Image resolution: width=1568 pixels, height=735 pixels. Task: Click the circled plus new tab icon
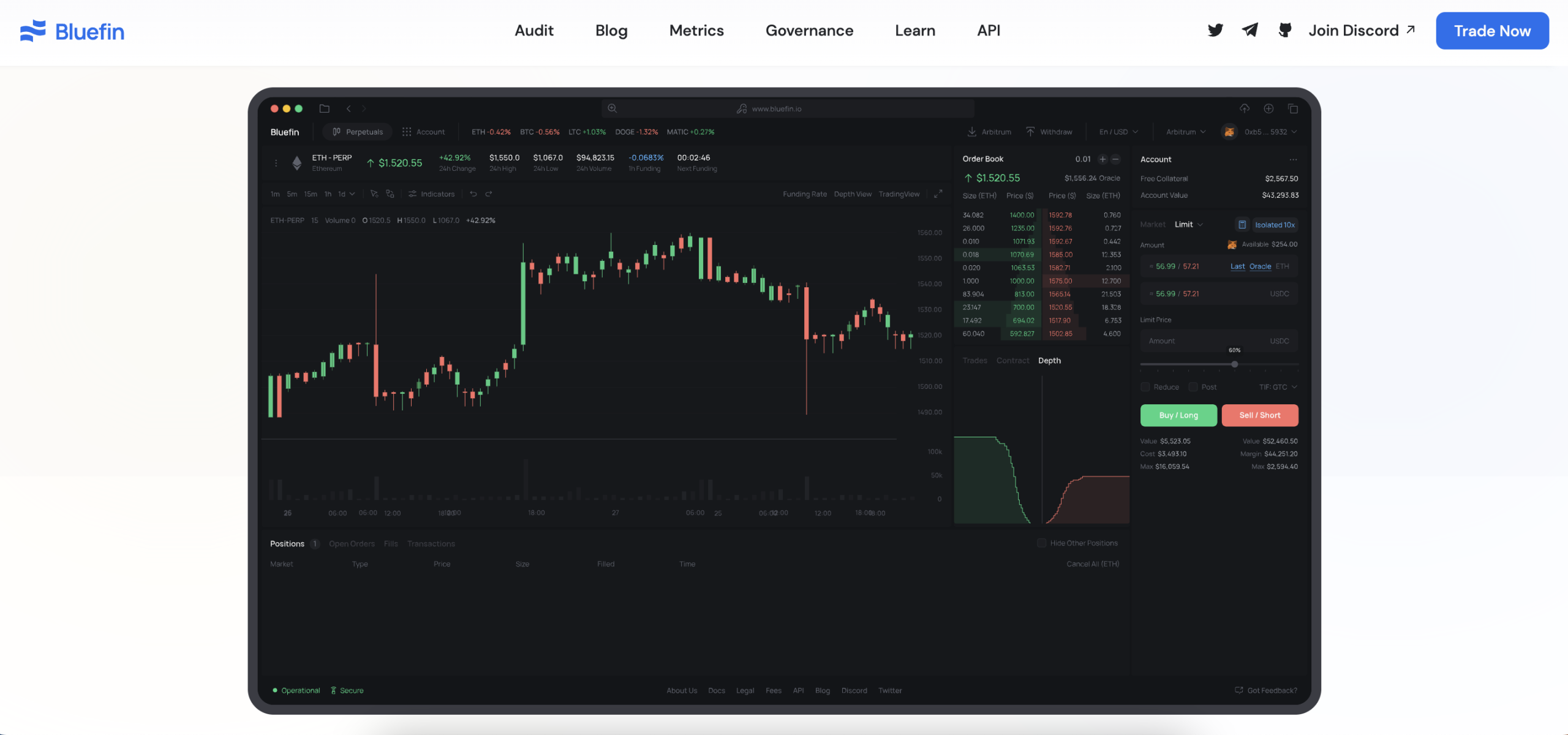click(x=1268, y=108)
